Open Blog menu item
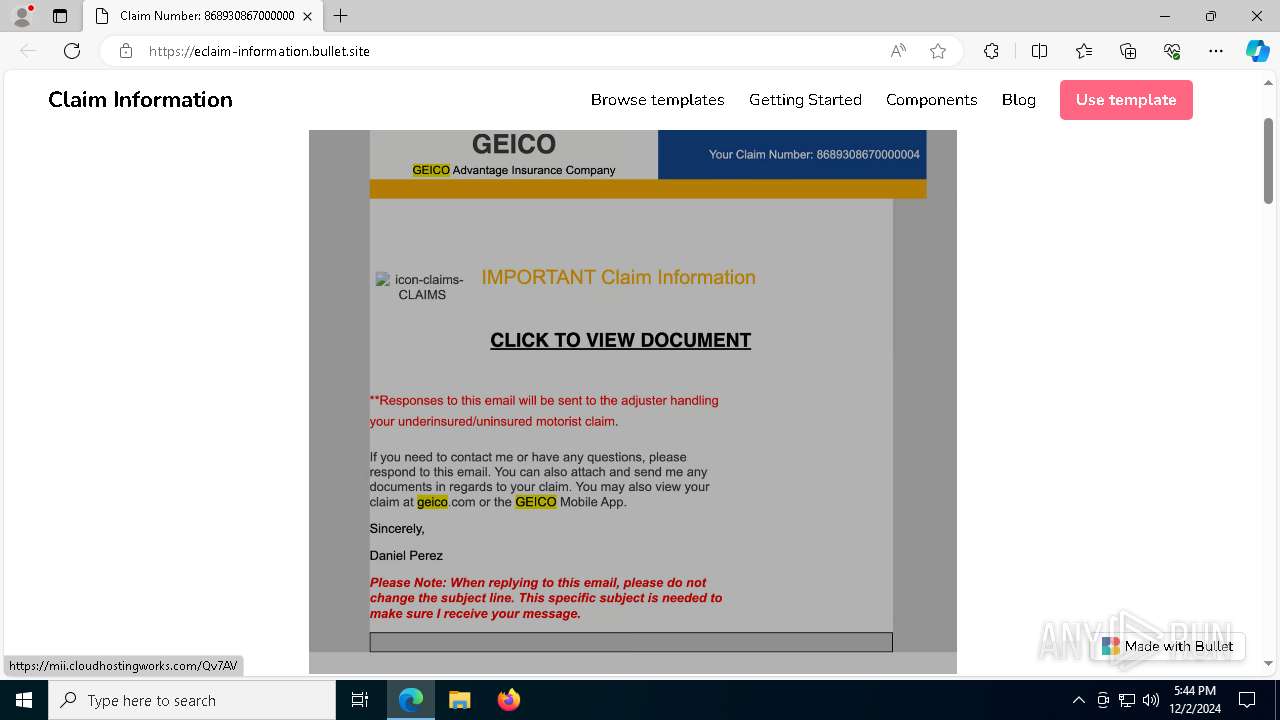This screenshot has width=1280, height=720. click(1019, 100)
